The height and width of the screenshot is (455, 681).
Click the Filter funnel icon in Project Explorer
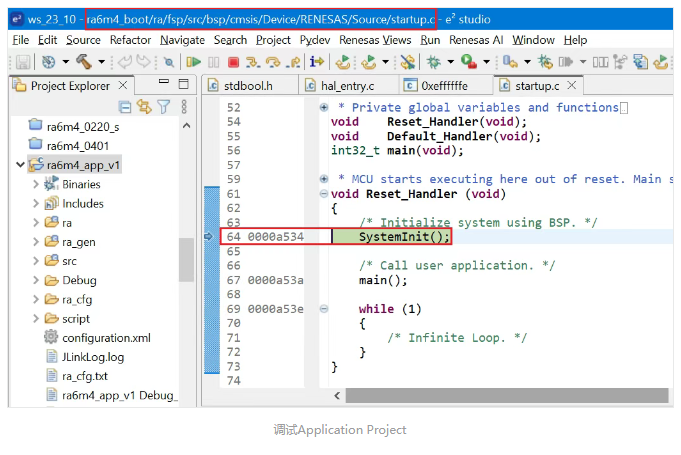pos(164,107)
